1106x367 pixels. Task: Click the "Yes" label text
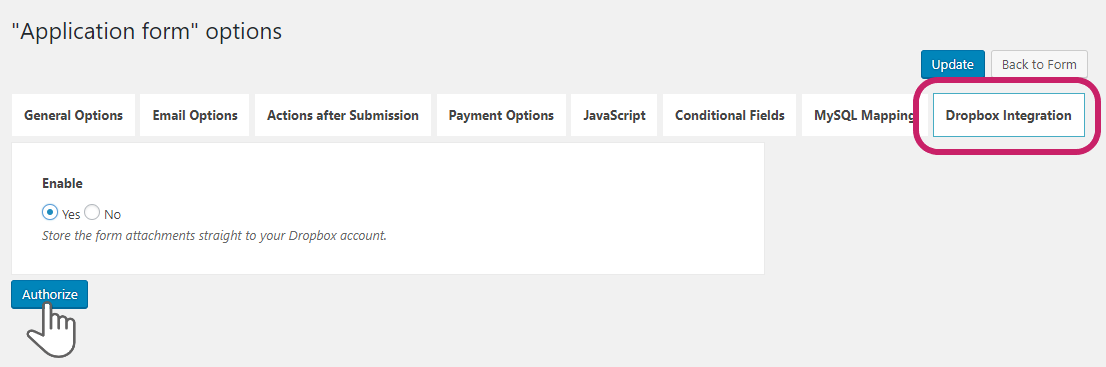71,215
